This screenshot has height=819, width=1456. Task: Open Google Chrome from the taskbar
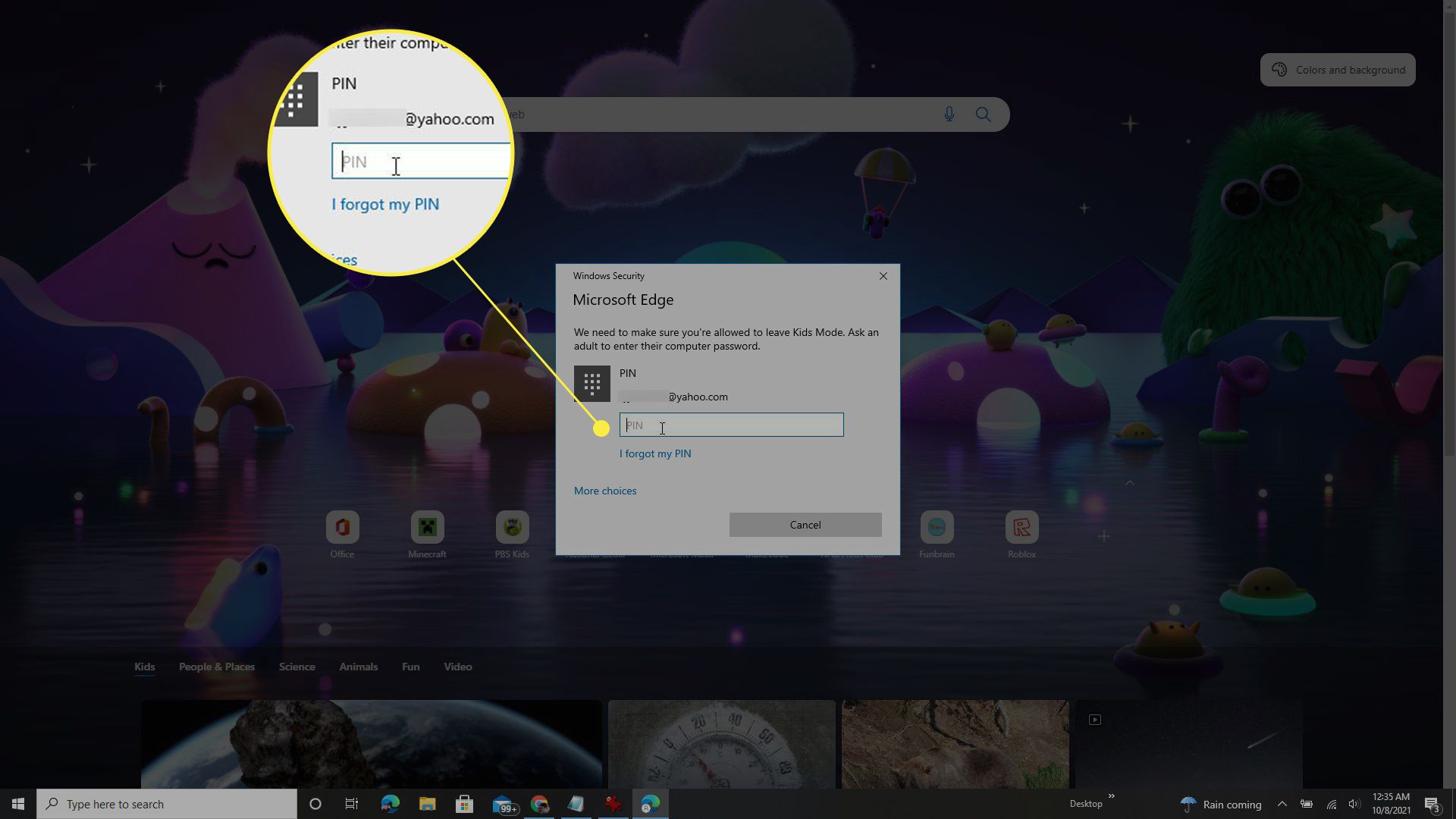click(539, 804)
